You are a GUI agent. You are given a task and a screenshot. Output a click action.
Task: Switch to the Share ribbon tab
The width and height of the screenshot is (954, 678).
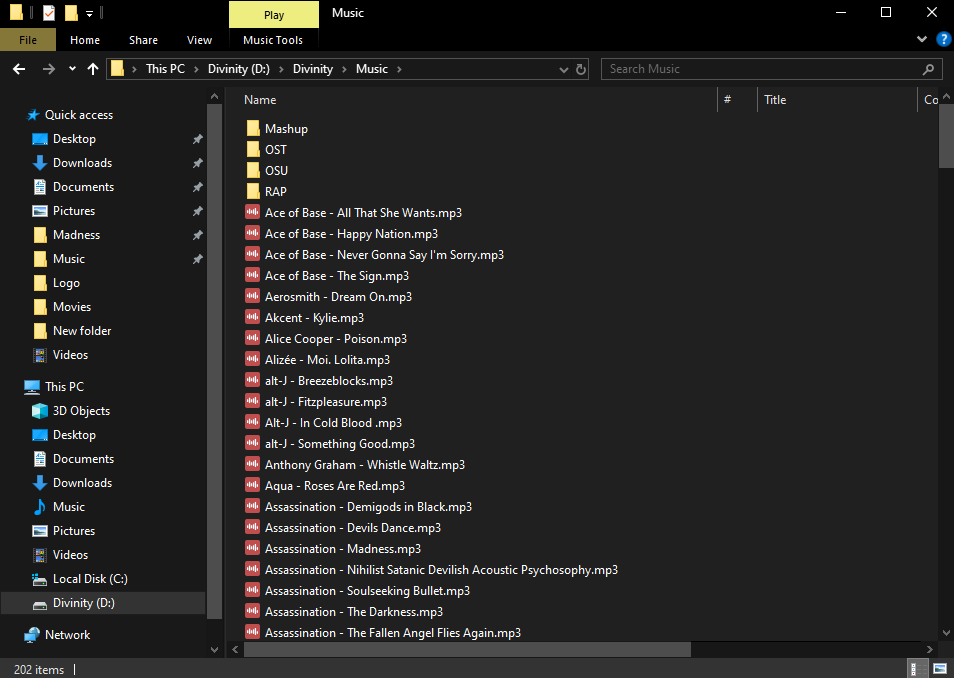(x=143, y=40)
